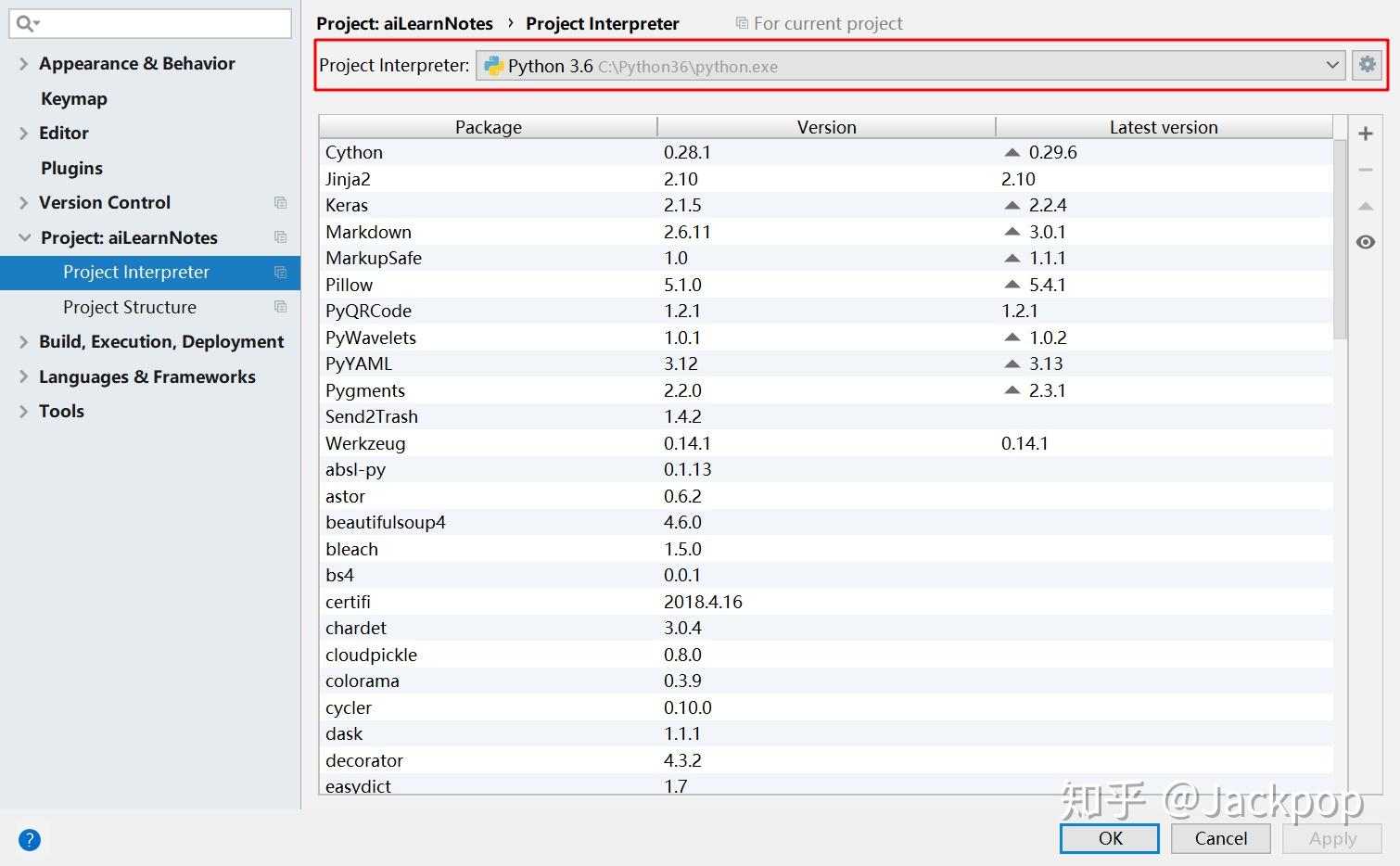Click the copy icon beside Version Control
Viewport: 1400px width, 866px height.
point(280,202)
